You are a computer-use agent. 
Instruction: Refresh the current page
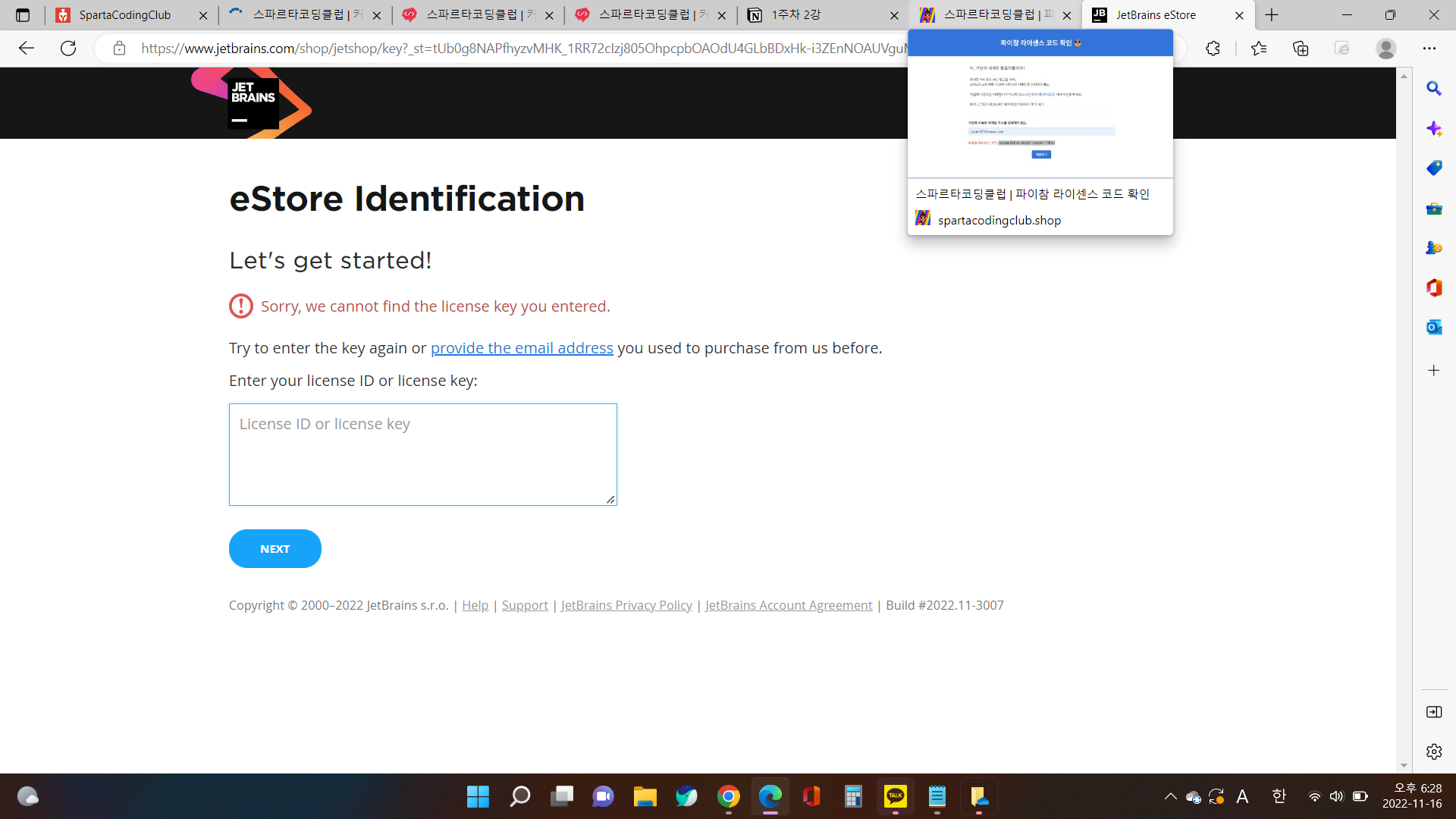pos(68,49)
